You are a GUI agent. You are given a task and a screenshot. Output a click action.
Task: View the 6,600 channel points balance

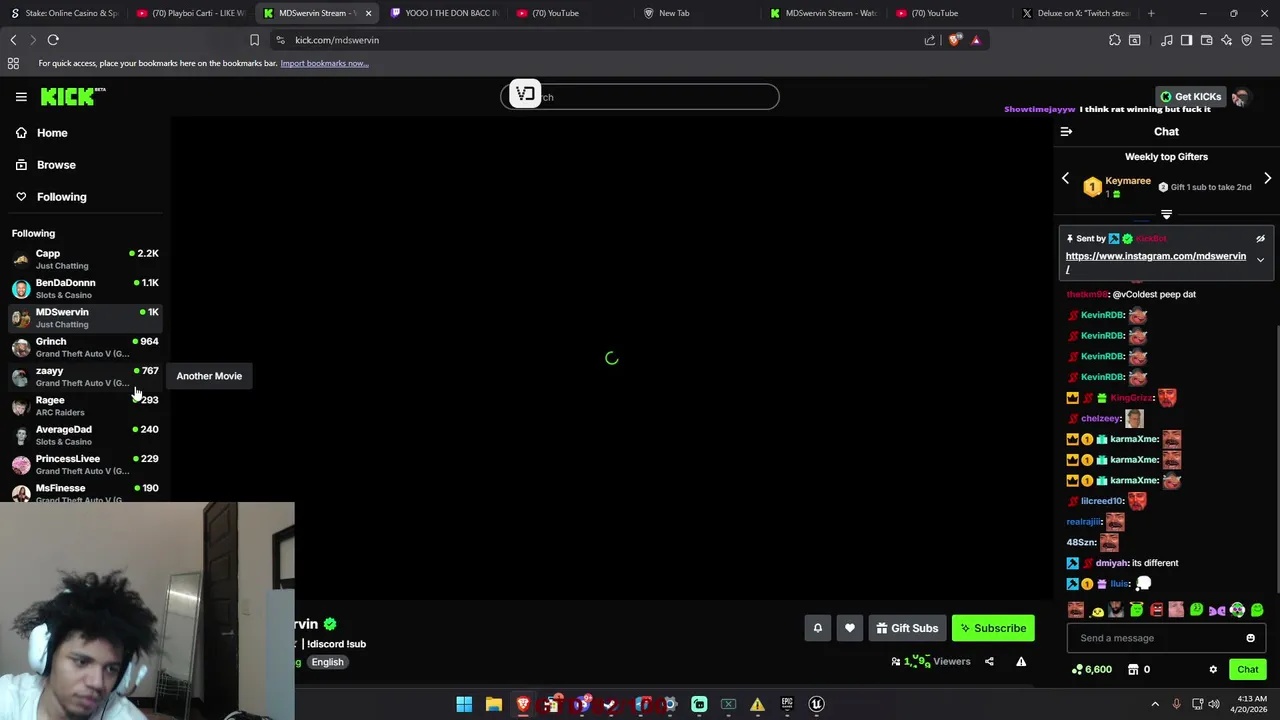pos(1092,670)
